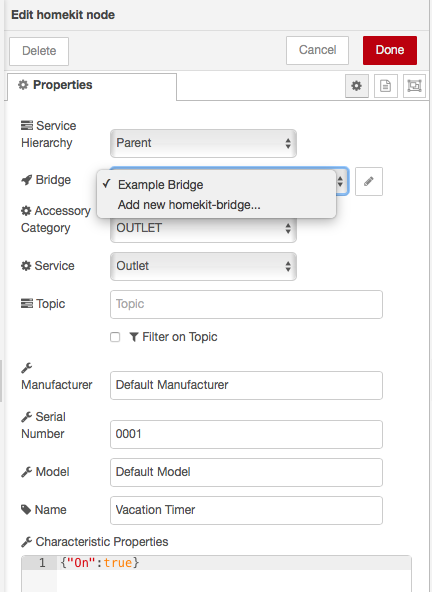Click Name field Vacation Timer
The image size is (432, 592).
coord(246,510)
